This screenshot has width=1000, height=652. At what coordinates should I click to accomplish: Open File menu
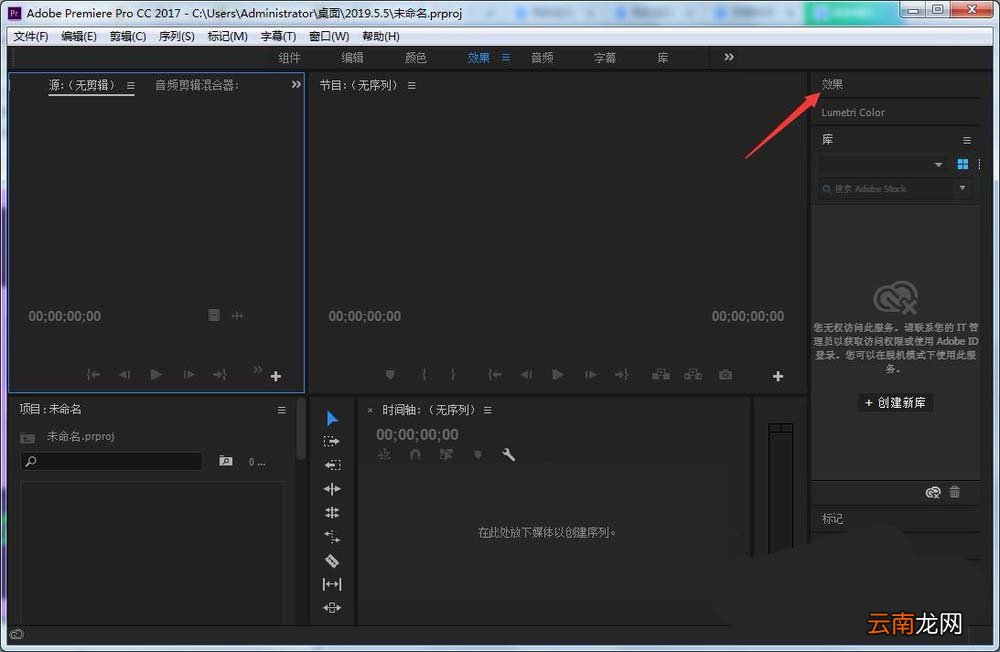(31, 36)
